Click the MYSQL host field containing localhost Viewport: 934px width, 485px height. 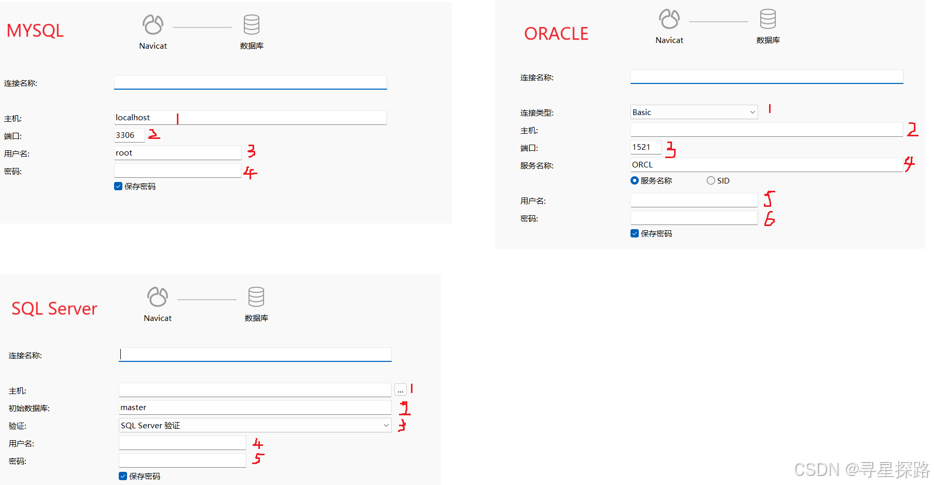coord(250,117)
